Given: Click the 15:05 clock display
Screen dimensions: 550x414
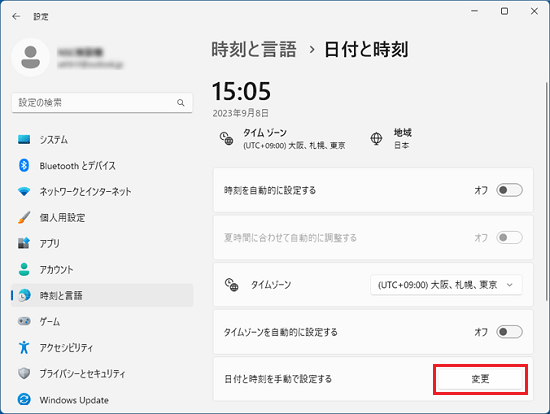Looking at the screenshot, I should (241, 91).
